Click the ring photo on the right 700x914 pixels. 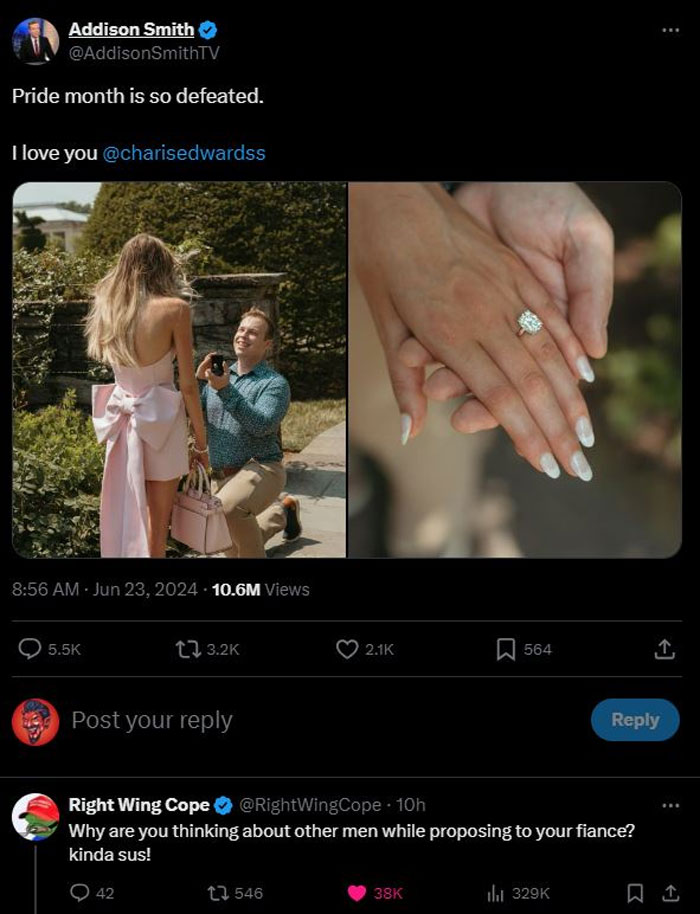coord(520,370)
